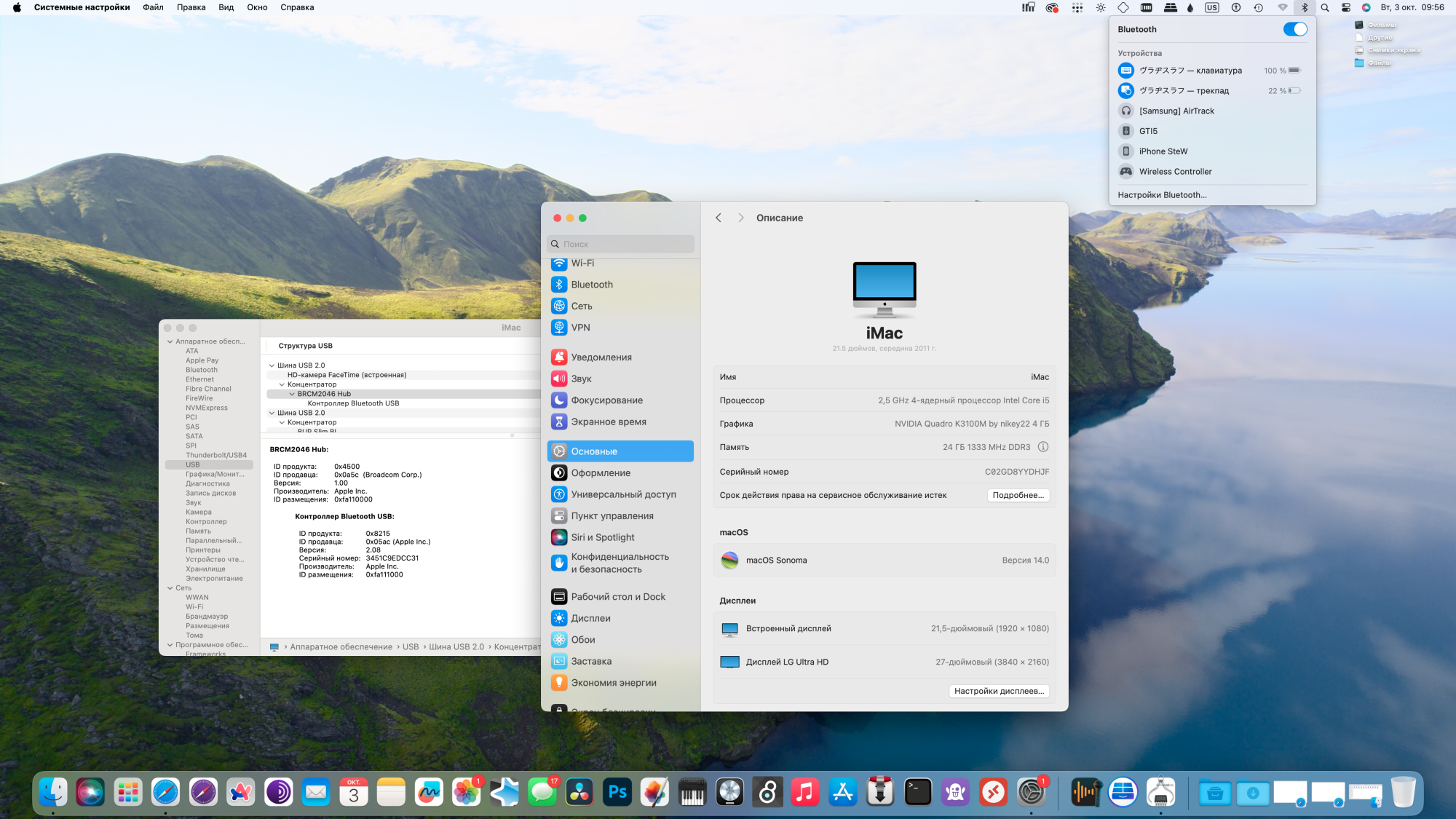Open the Правка menu

(x=191, y=7)
